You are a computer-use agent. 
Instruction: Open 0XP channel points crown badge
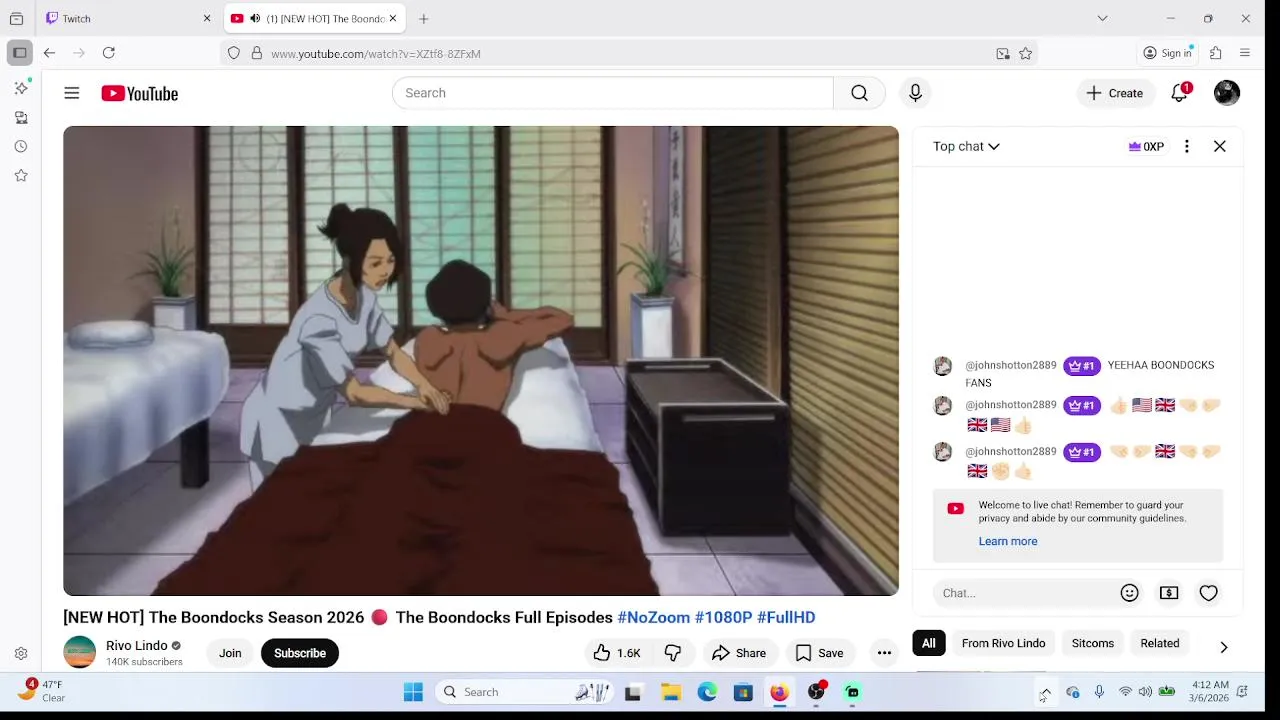coord(1146,146)
